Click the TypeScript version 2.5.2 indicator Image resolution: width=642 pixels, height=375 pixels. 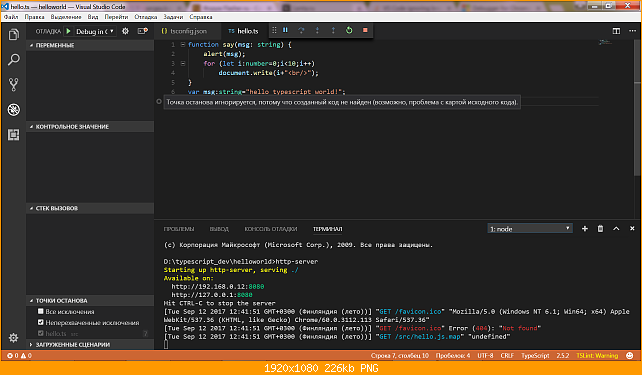pos(563,355)
